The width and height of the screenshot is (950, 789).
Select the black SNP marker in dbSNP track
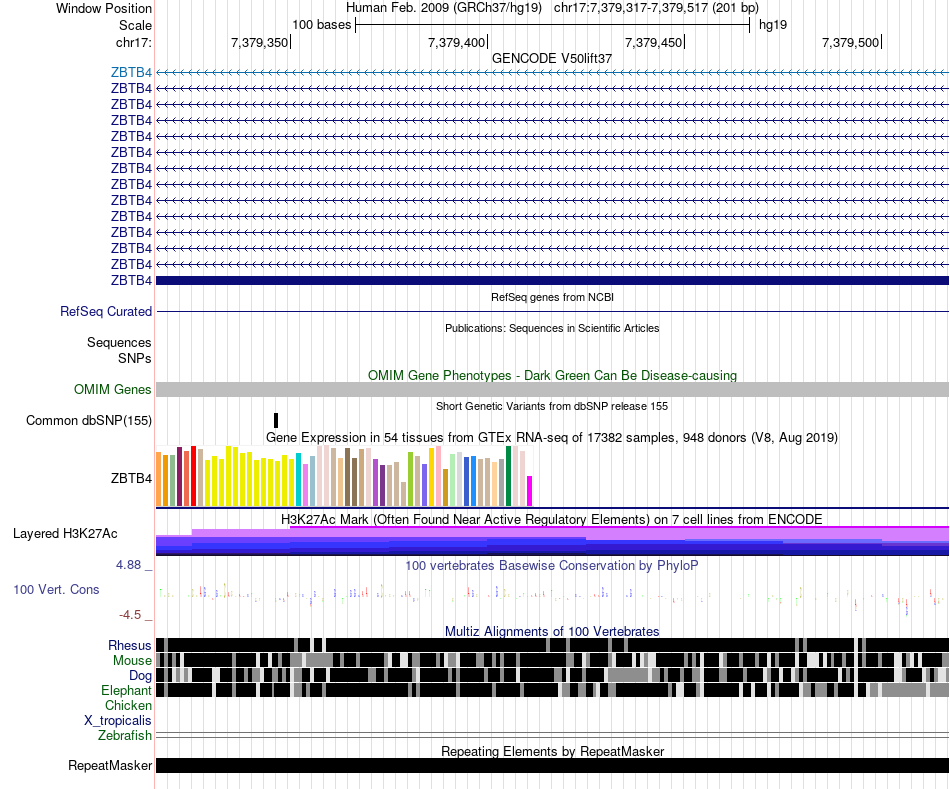tap(276, 421)
